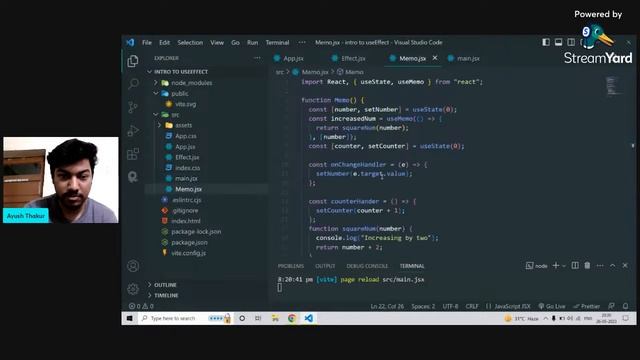Open the Accounts icon in activity bar
The width and height of the screenshot is (640, 360).
coord(133,266)
